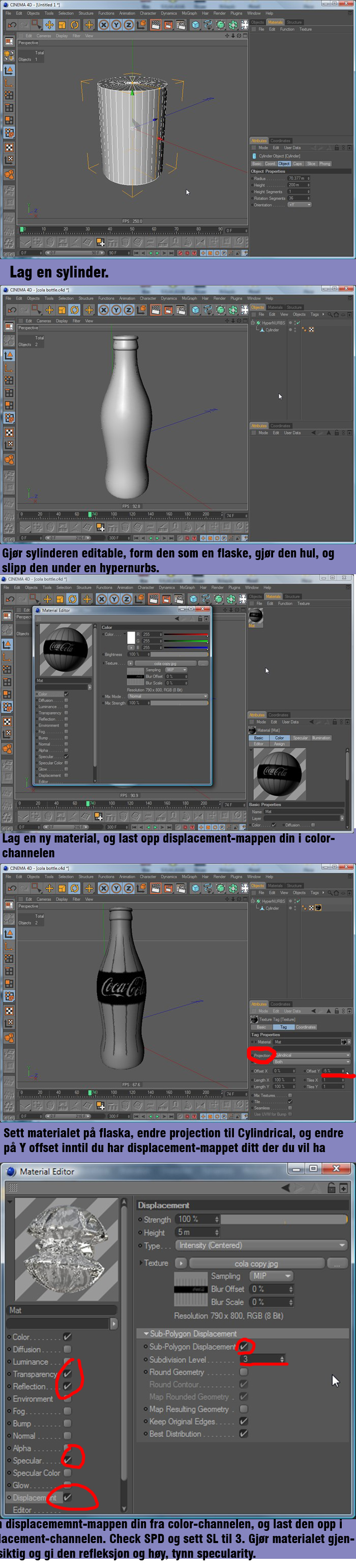Click arrow button below Mat name in Displacement editor
This screenshot has height=1568, width=356.
click(x=114, y=1324)
